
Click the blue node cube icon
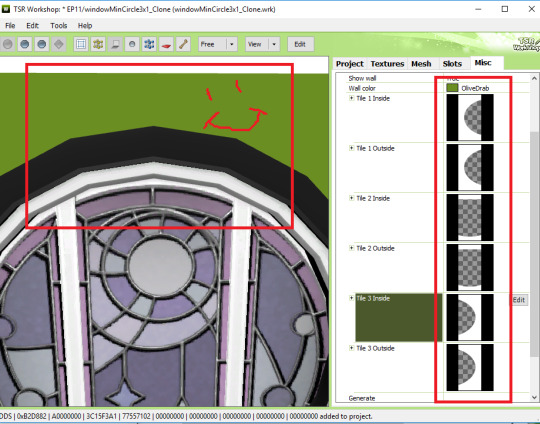(x=149, y=44)
